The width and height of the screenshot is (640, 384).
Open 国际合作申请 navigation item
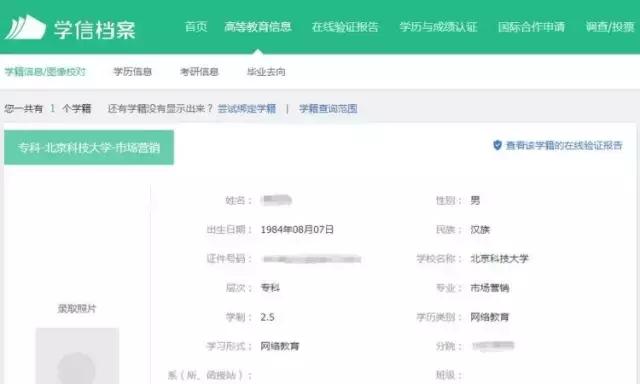click(x=531, y=27)
